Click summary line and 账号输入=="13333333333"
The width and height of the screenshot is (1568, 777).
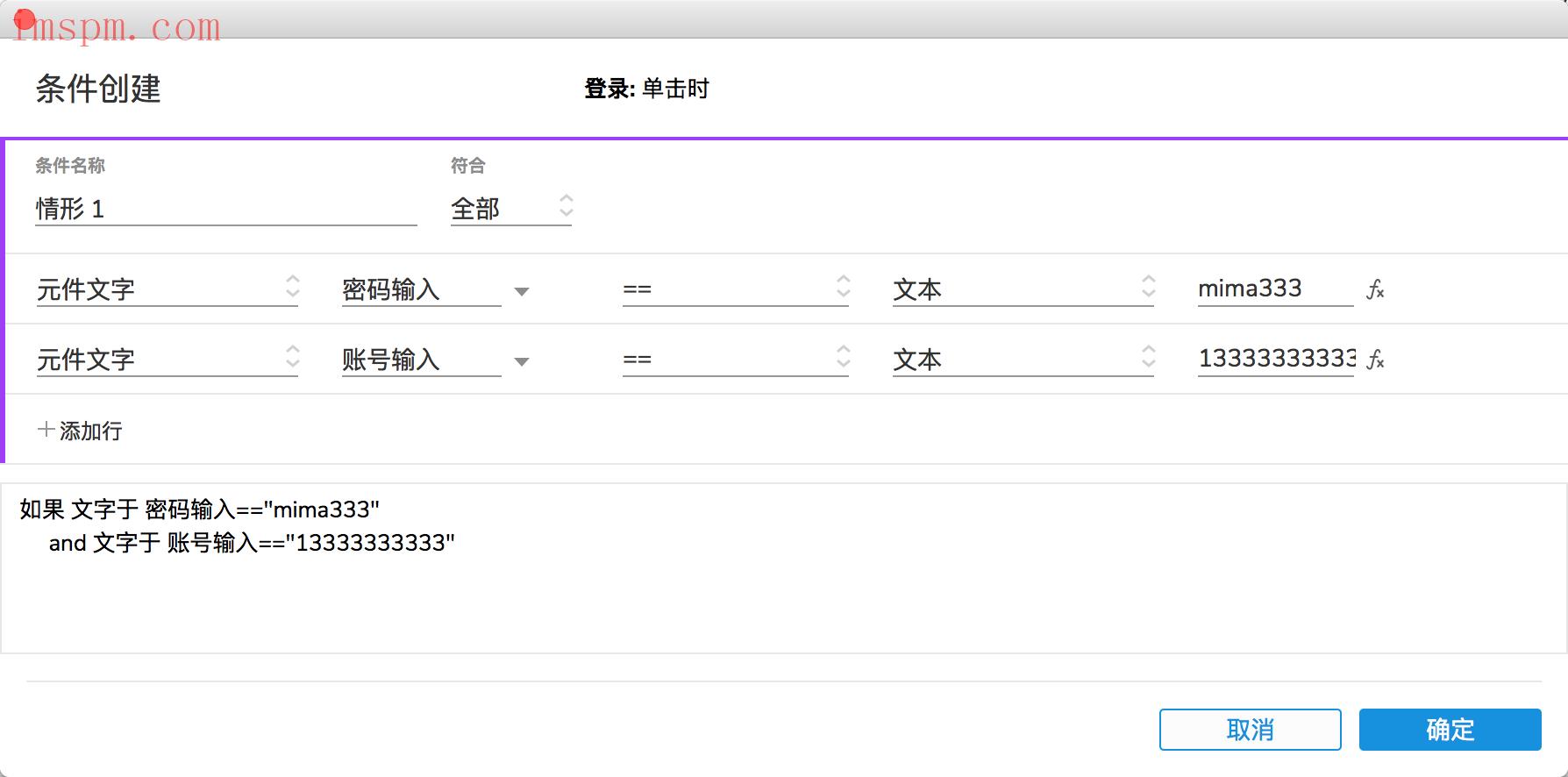coord(252,543)
